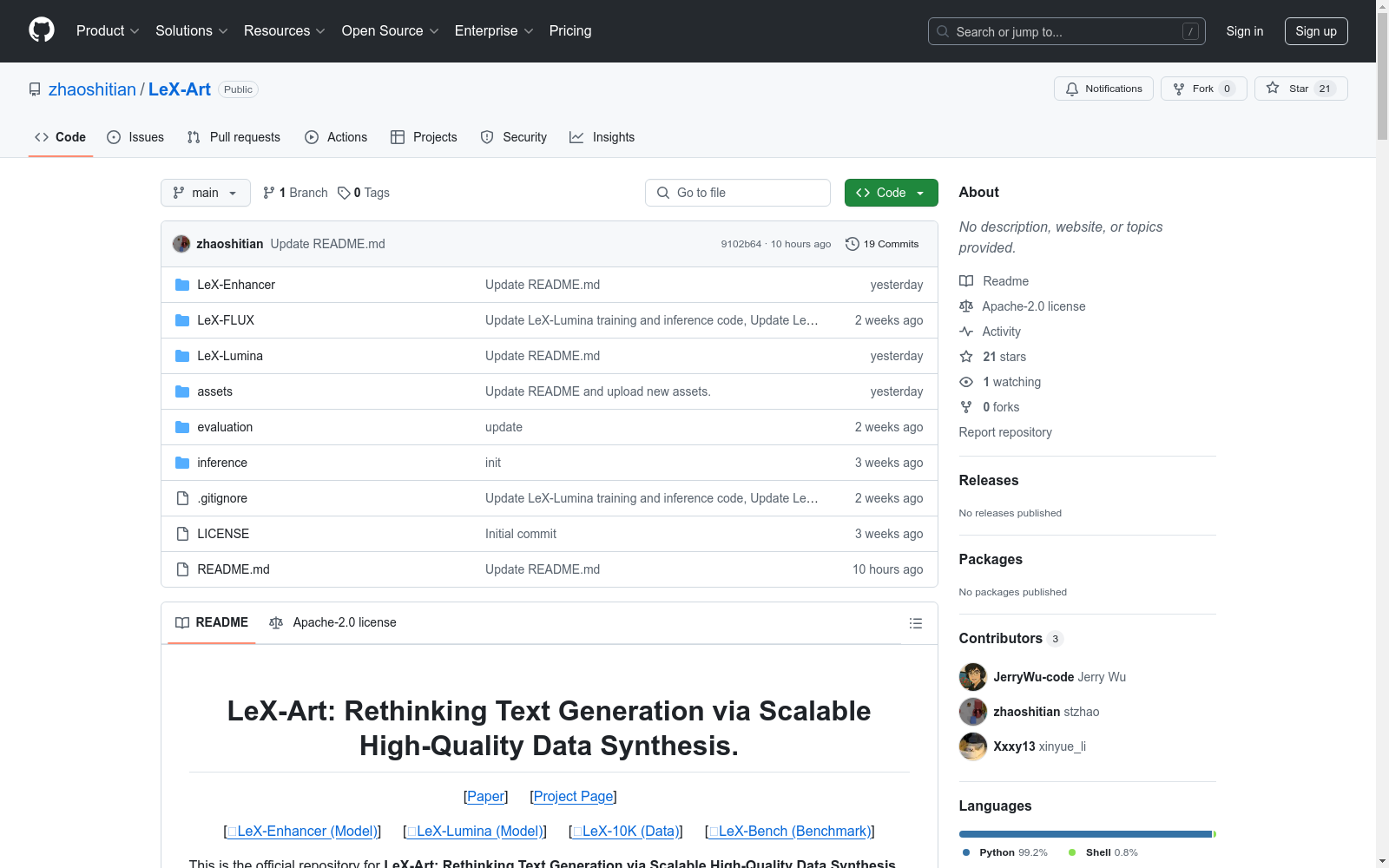Open the LICENSE file
1389x868 pixels.
(223, 534)
